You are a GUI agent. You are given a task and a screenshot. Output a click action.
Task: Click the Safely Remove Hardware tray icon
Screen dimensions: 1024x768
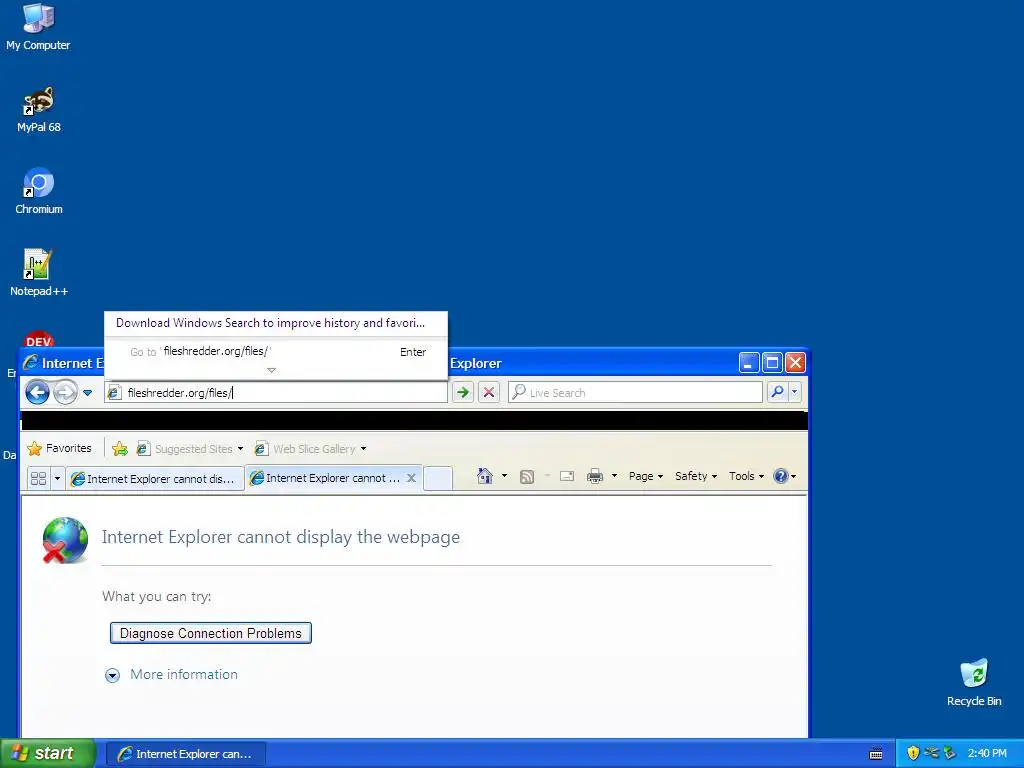(x=950, y=753)
